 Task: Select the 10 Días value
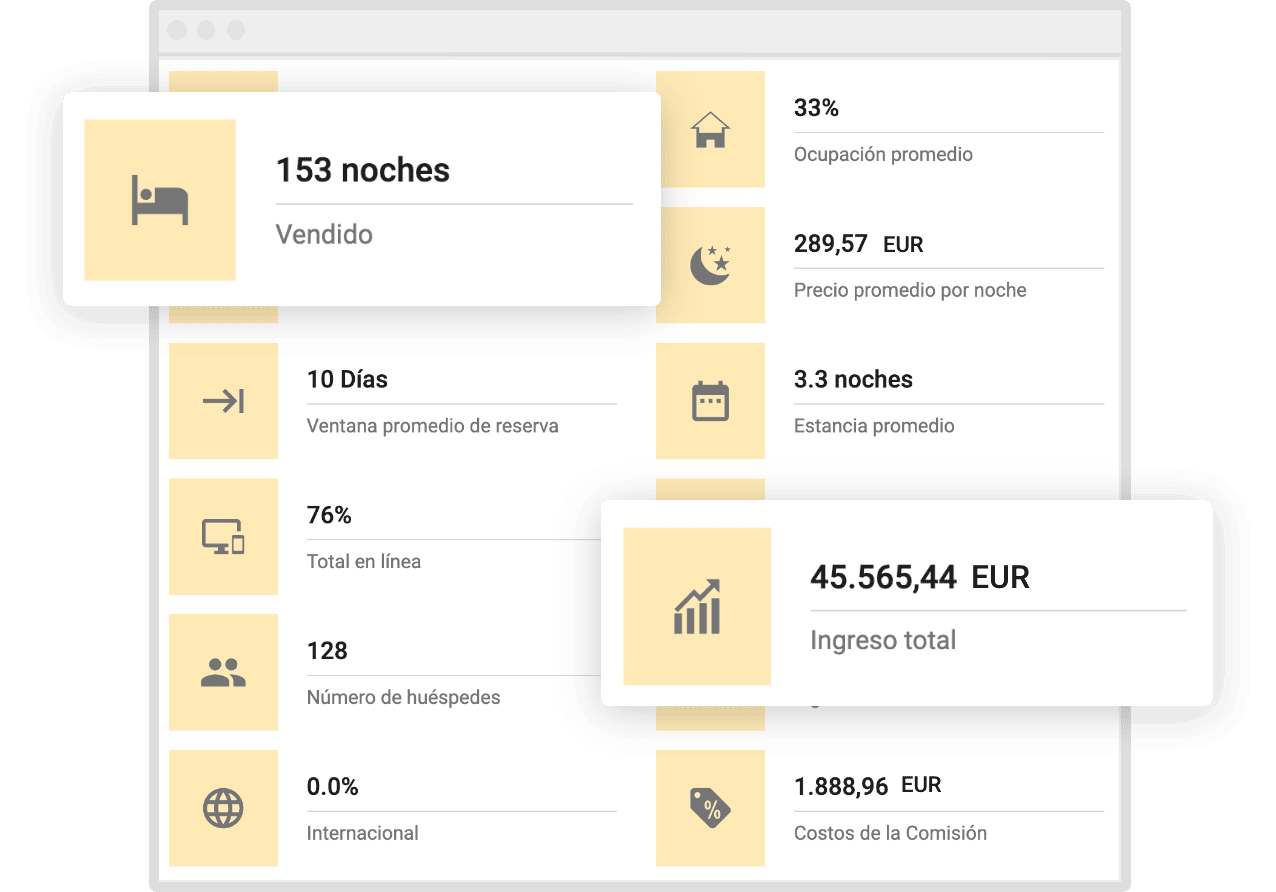click(347, 380)
